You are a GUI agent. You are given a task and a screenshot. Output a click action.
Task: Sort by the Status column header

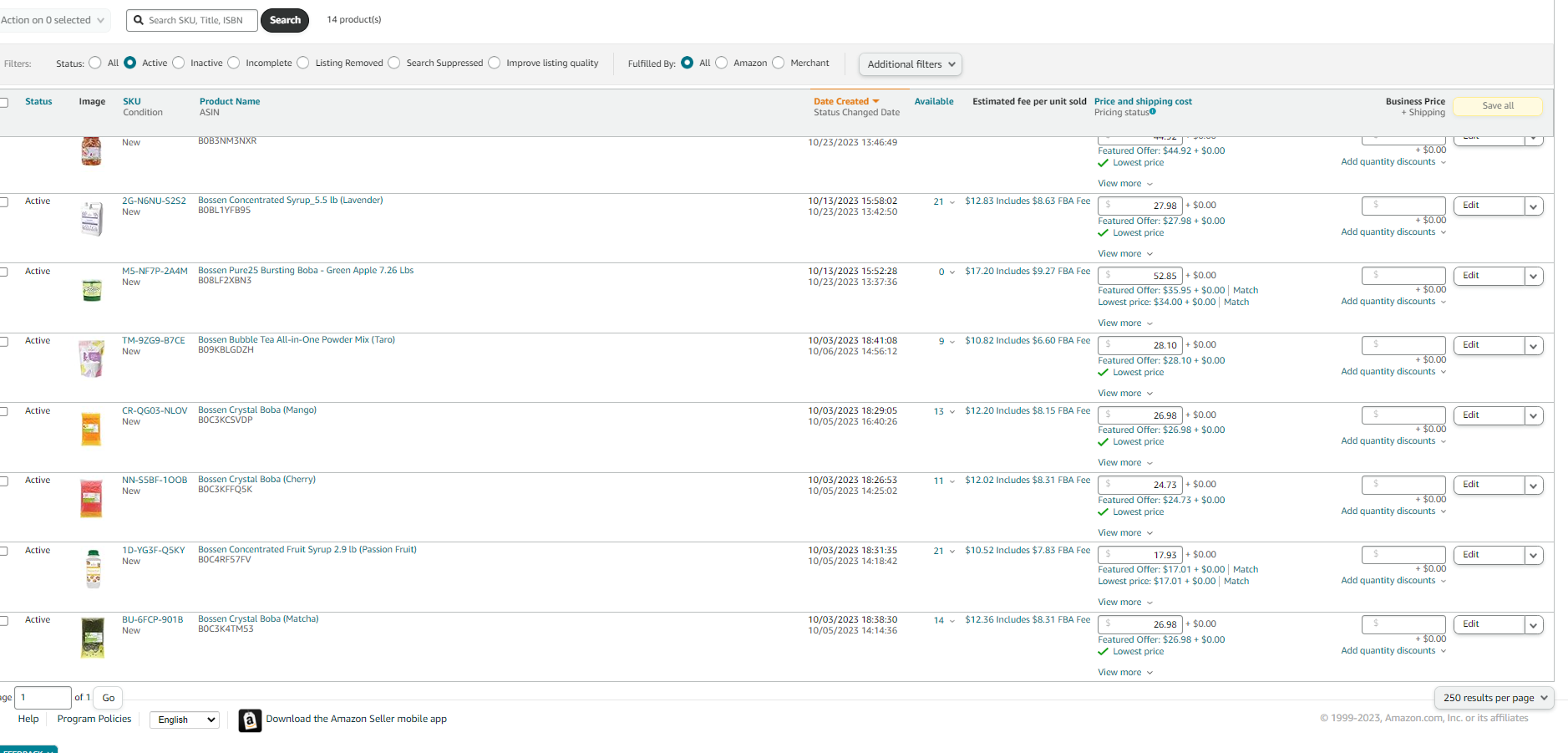click(x=38, y=101)
